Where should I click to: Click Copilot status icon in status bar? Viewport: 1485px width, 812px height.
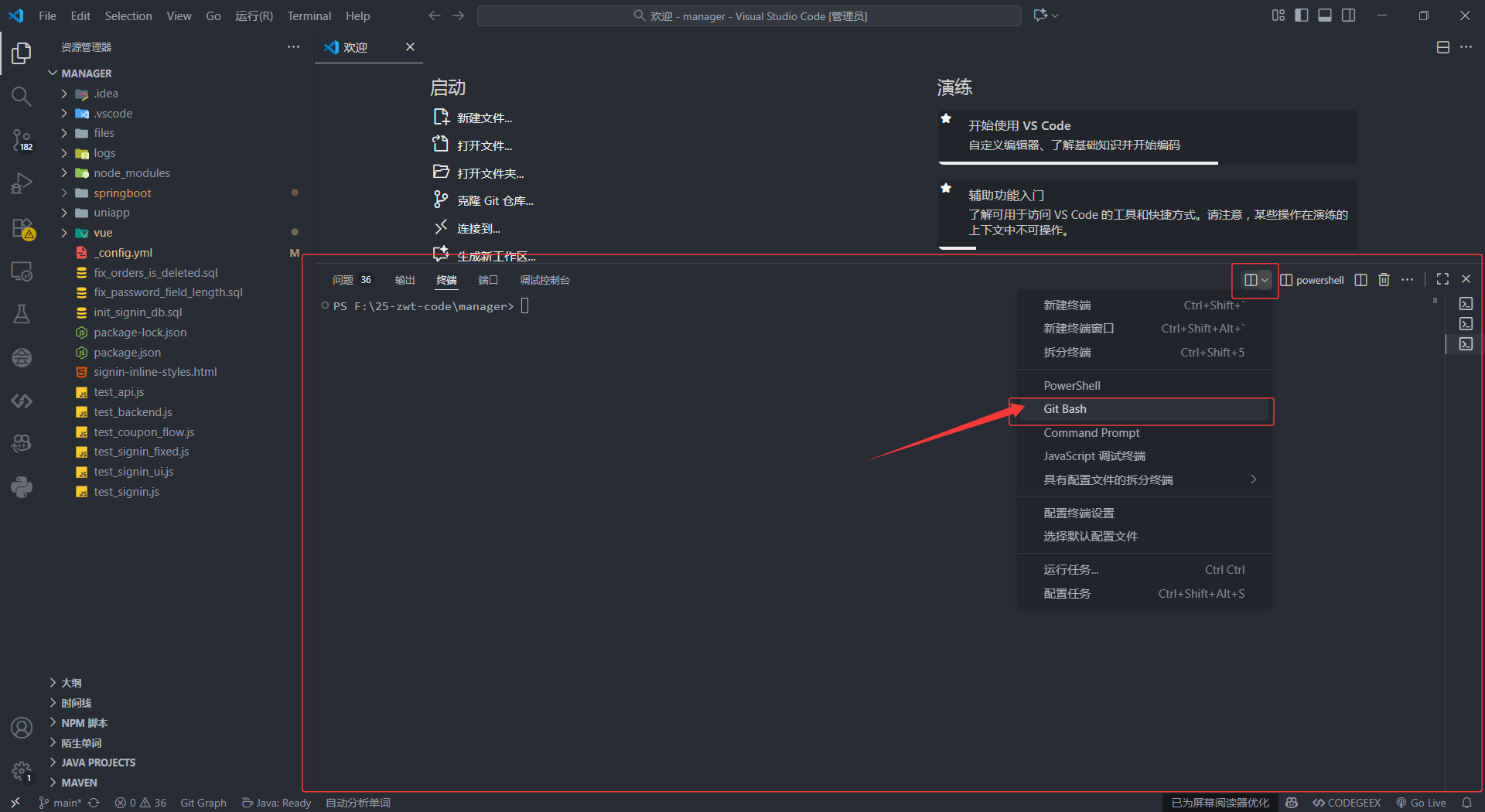(x=1292, y=803)
